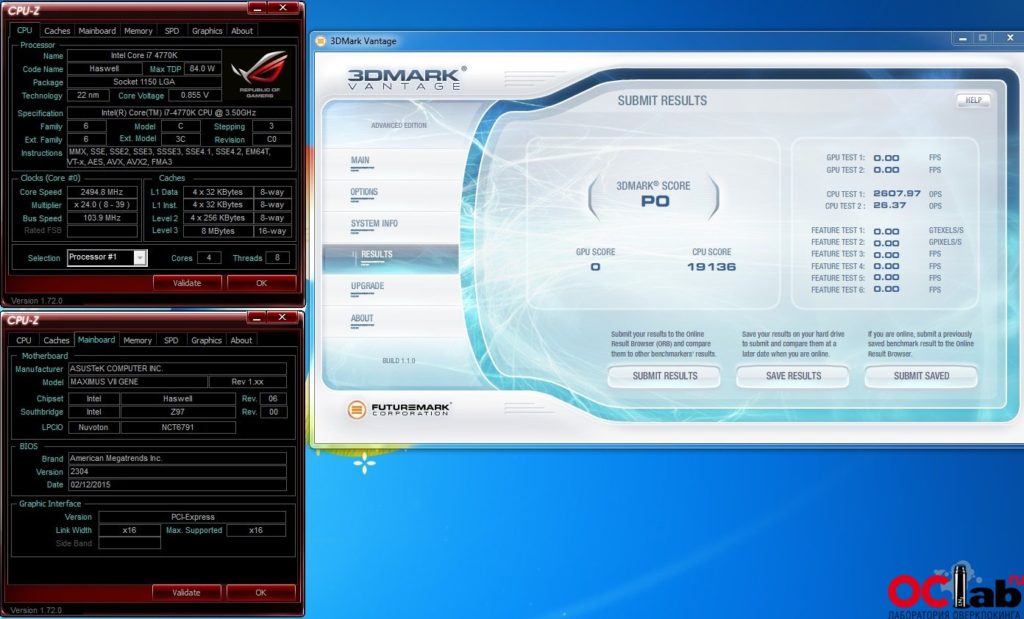Click the Southbridge Z97 field
Image resolution: width=1024 pixels, height=619 pixels.
point(178,412)
